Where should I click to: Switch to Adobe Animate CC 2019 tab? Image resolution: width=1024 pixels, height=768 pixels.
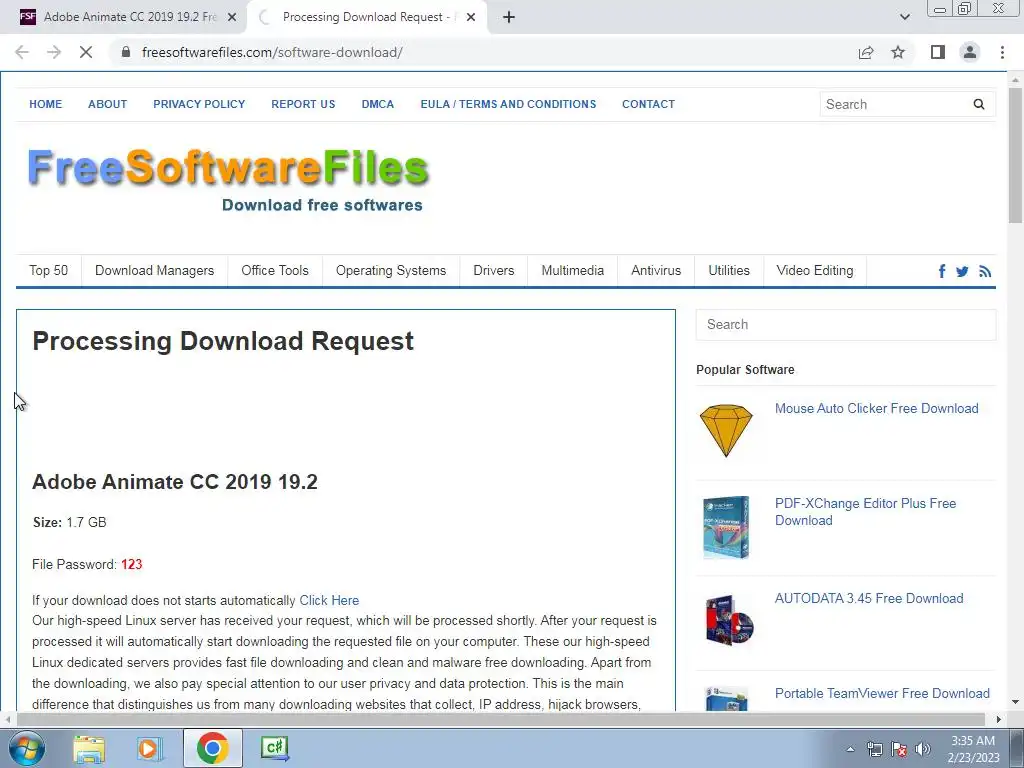[130, 17]
